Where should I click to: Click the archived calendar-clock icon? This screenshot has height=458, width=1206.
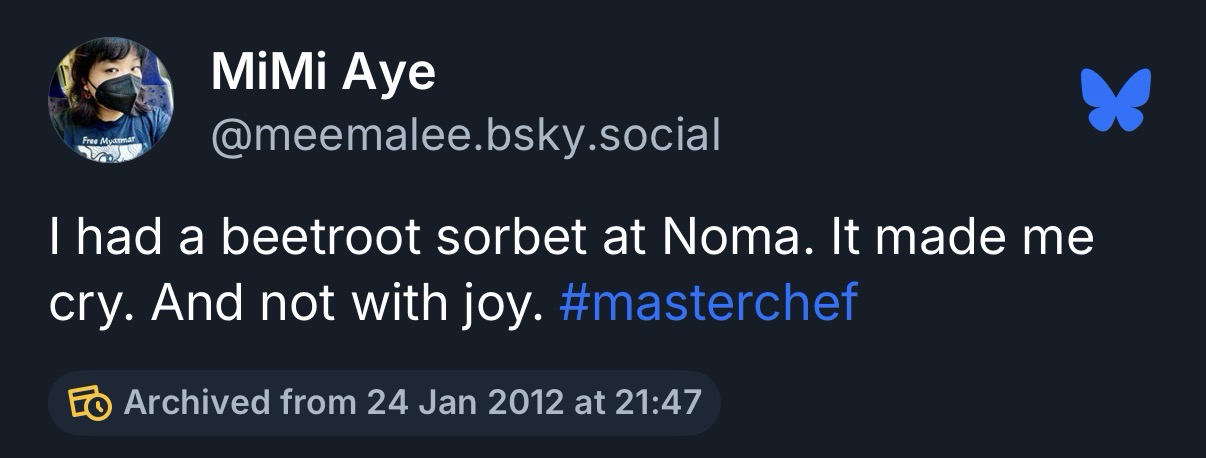point(89,403)
